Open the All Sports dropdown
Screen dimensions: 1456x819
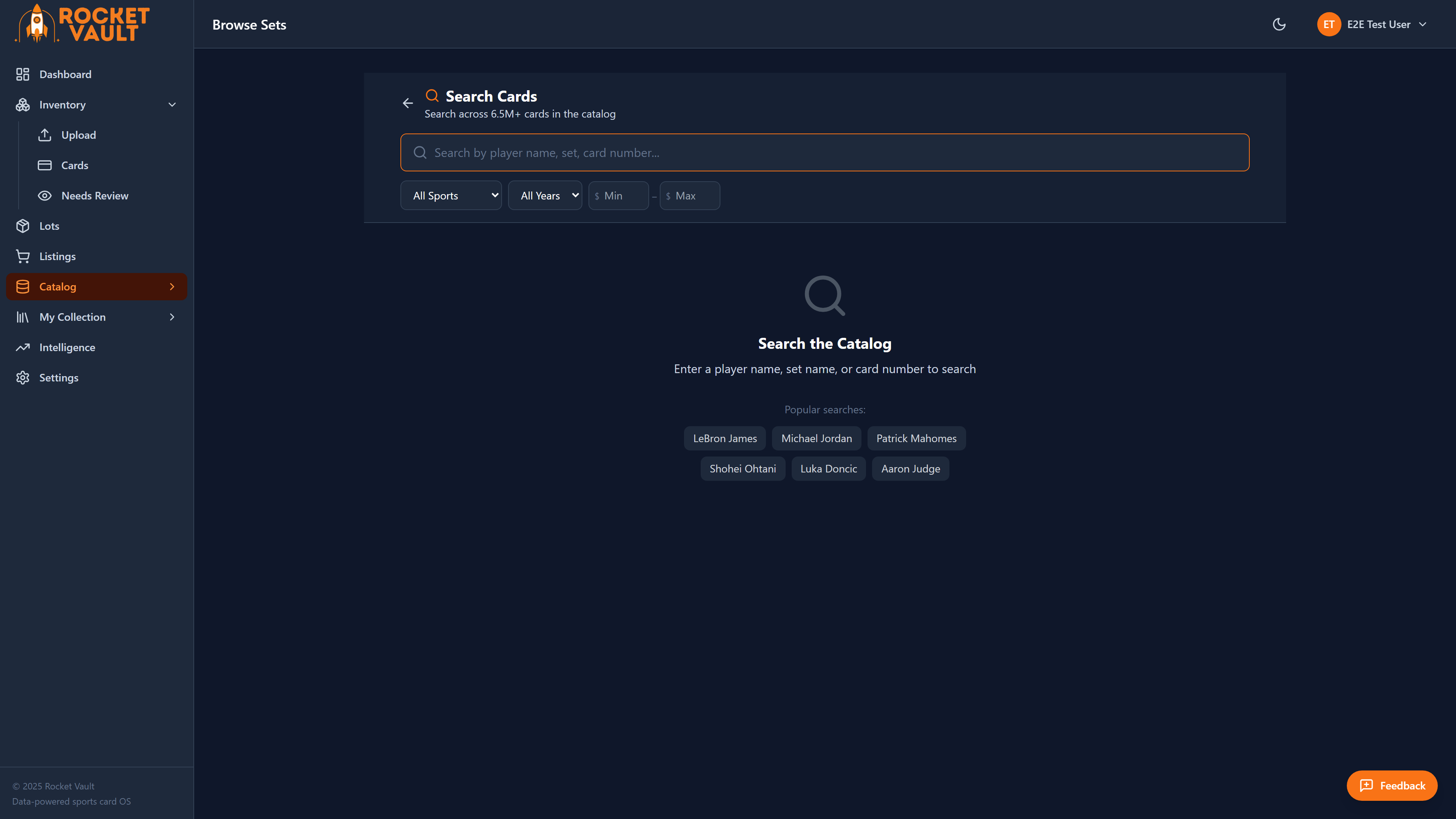[450, 195]
